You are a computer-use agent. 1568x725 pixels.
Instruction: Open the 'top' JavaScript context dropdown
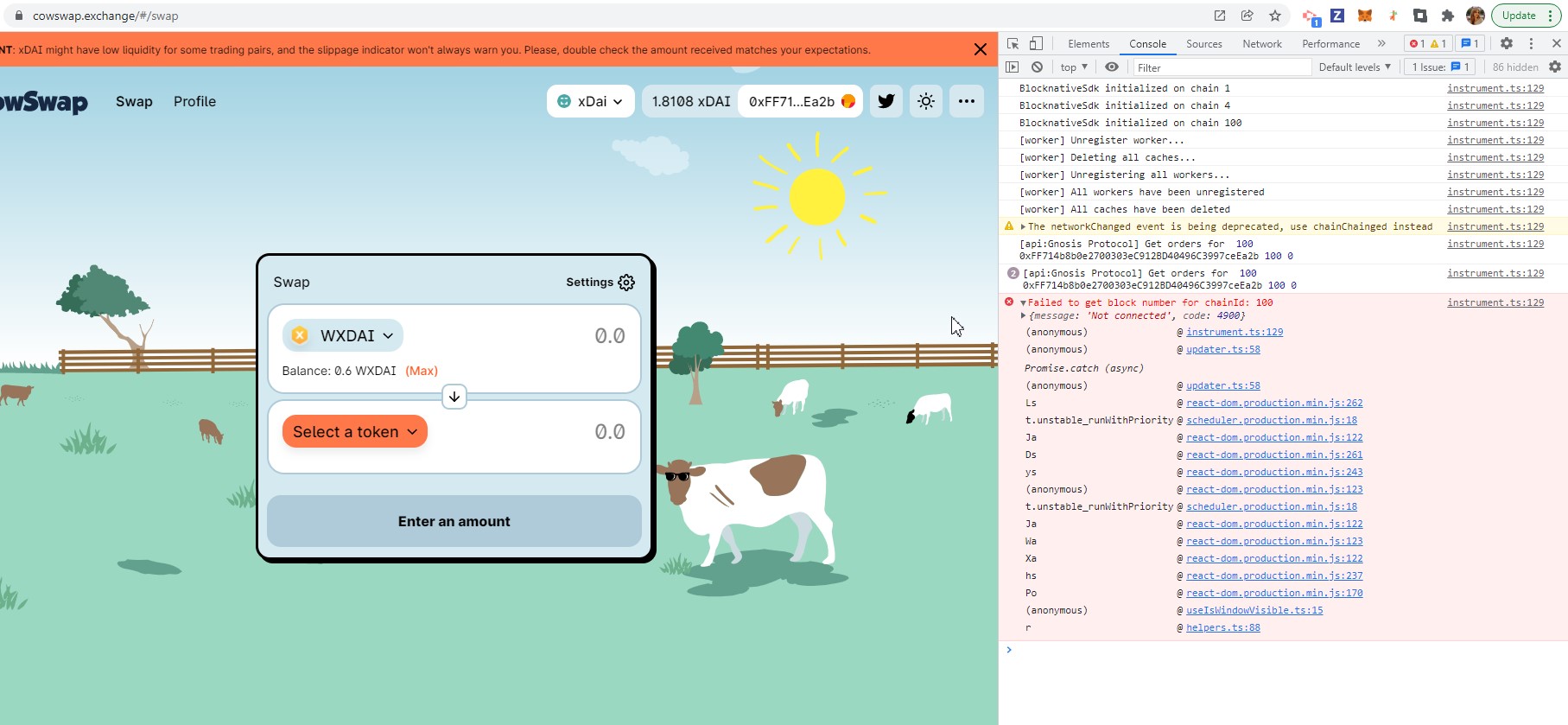(x=1074, y=67)
